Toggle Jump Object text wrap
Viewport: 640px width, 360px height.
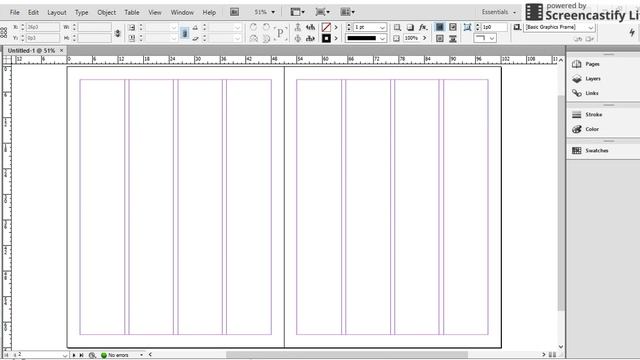click(x=453, y=38)
